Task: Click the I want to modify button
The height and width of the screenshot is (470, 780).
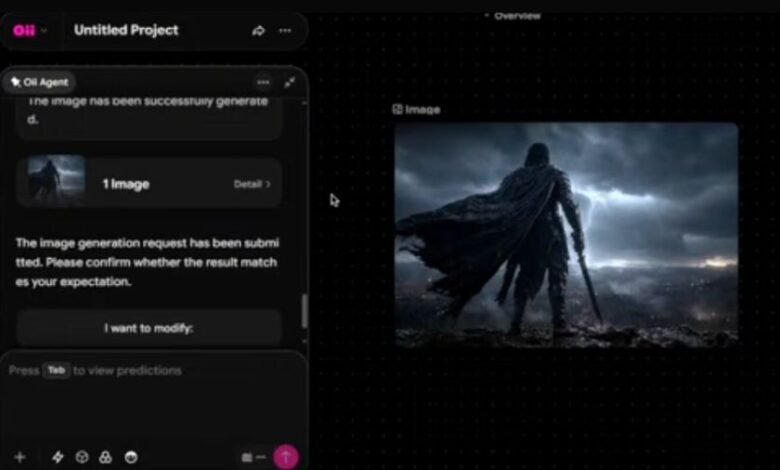Action: [149, 328]
